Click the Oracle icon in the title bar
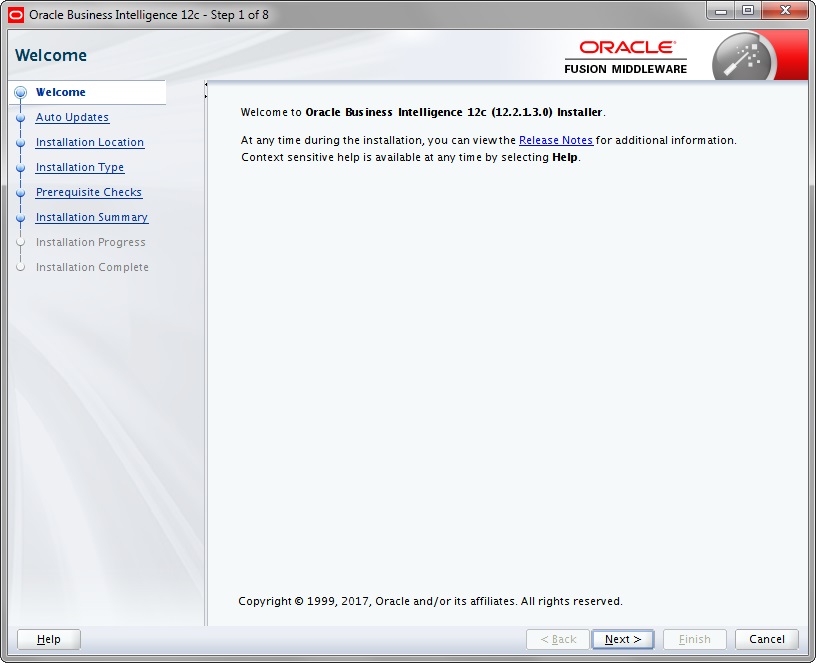The image size is (816, 663). 16,15
